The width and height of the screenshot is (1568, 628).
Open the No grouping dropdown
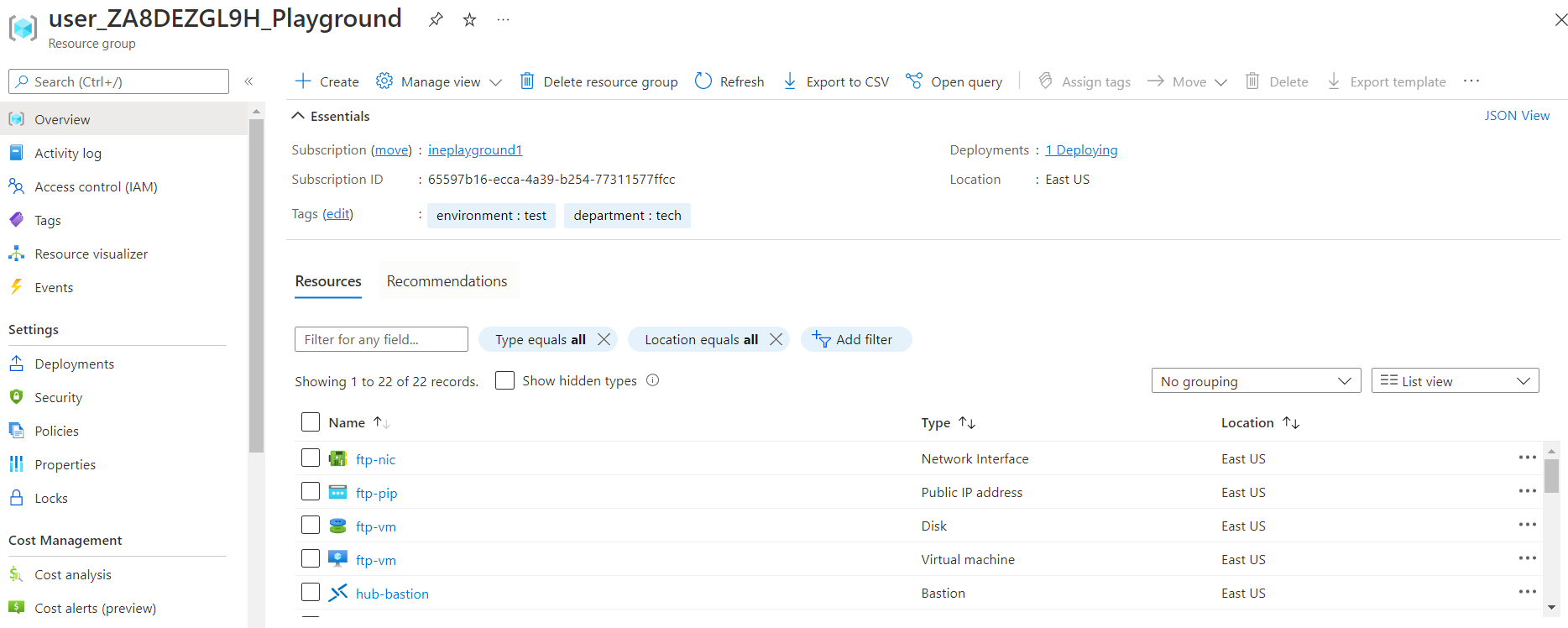[1255, 381]
